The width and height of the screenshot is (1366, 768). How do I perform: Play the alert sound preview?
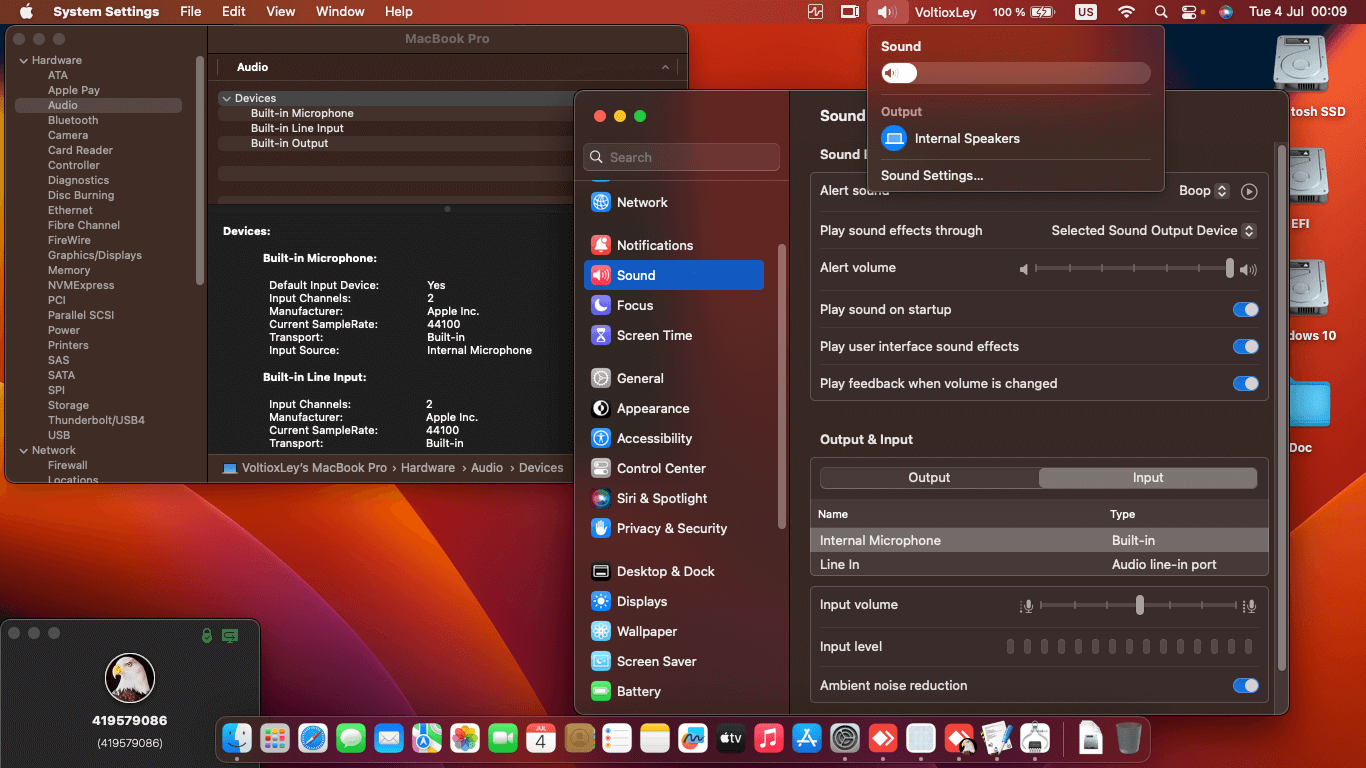coord(1248,191)
